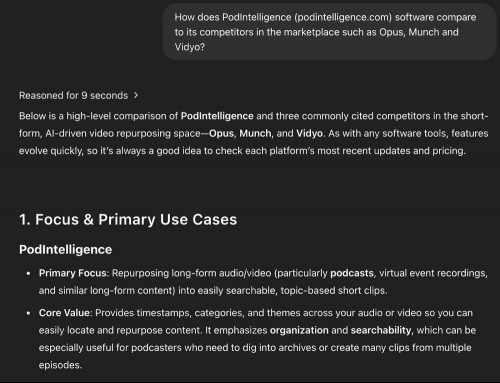Click the bold word 'Vidyo' in the intro
Screen dimensions: 500x383
(309, 134)
